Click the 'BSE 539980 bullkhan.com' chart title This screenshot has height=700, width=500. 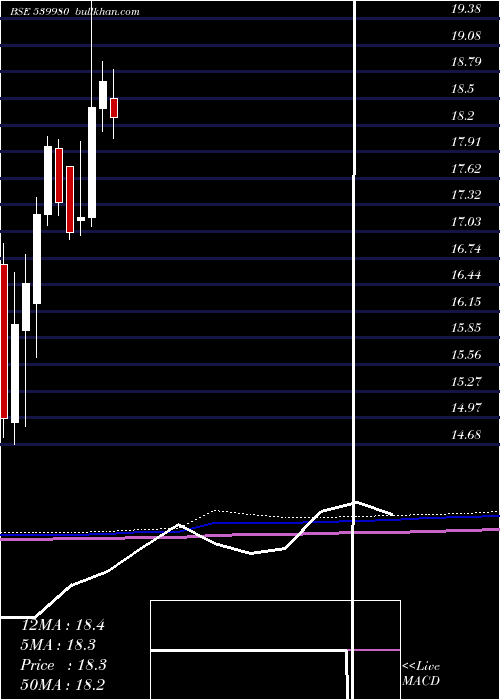tap(75, 12)
